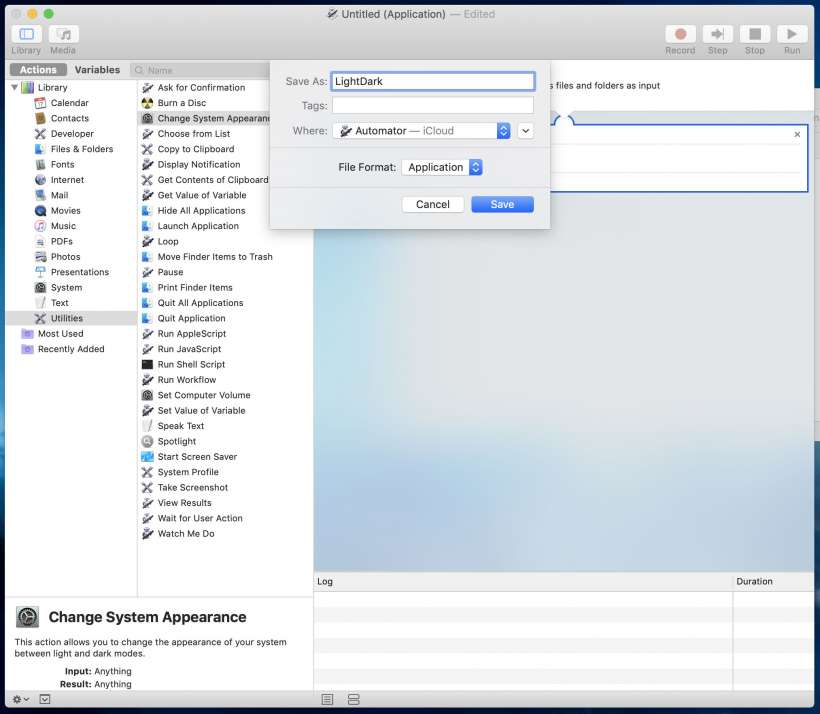Select Run Shell Script action
This screenshot has width=820, height=714.
tap(191, 365)
